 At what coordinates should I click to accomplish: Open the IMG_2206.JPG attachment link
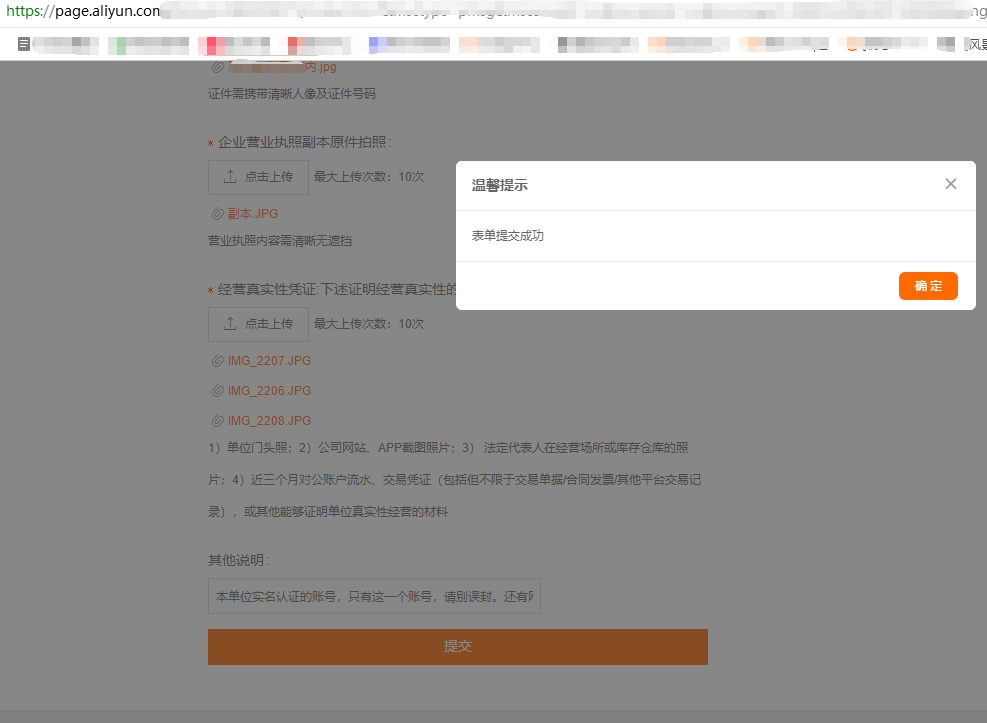[269, 391]
